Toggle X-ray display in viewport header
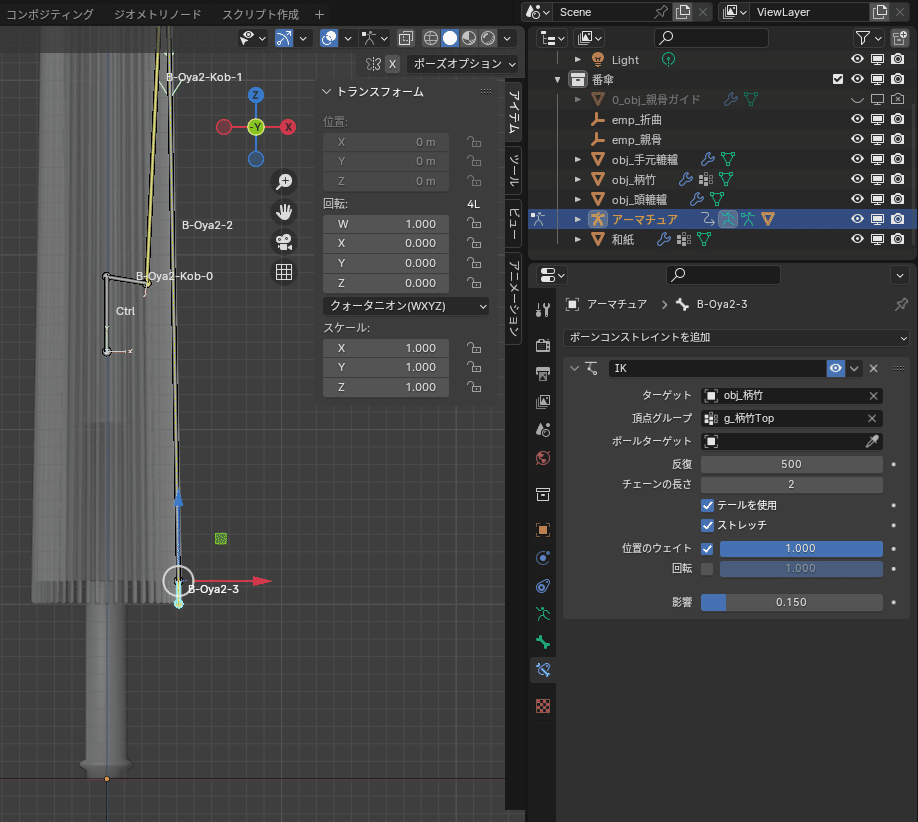Image resolution: width=918 pixels, height=822 pixels. pos(405,38)
